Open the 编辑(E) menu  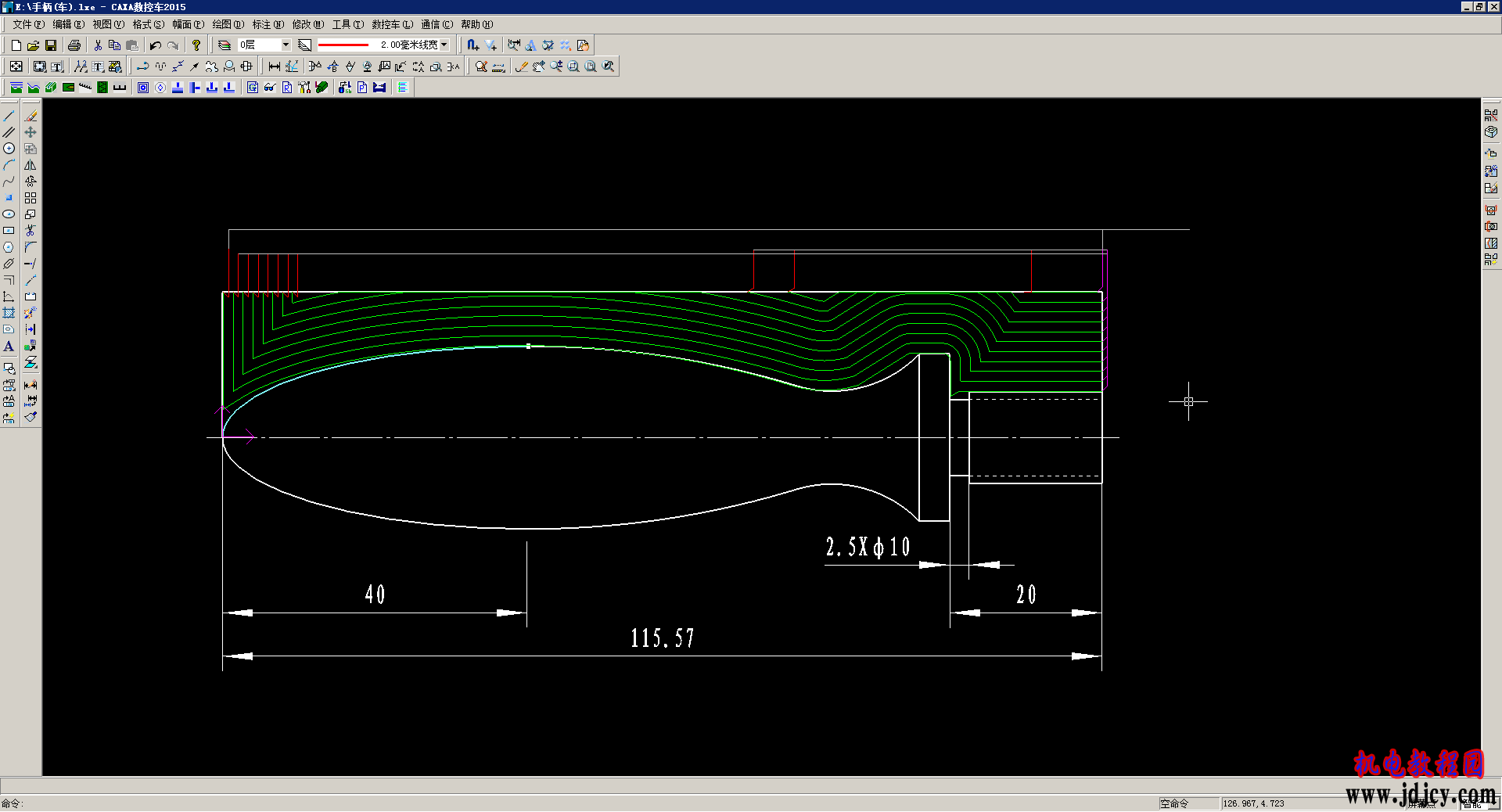point(68,25)
